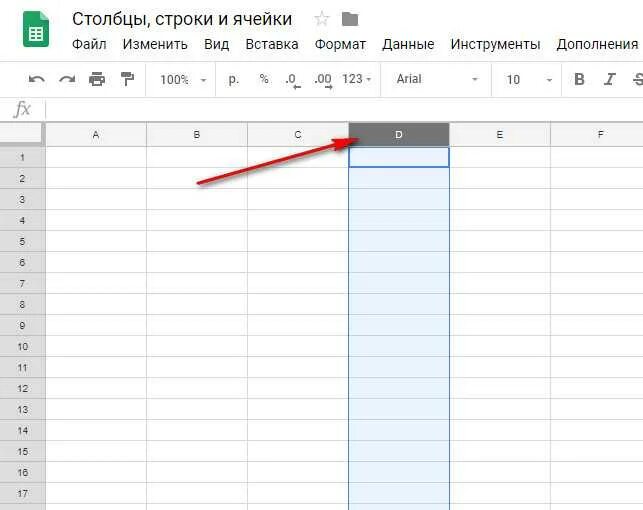Image resolution: width=643 pixels, height=510 pixels.
Task: Select row 5 header
Action: click(x=23, y=241)
